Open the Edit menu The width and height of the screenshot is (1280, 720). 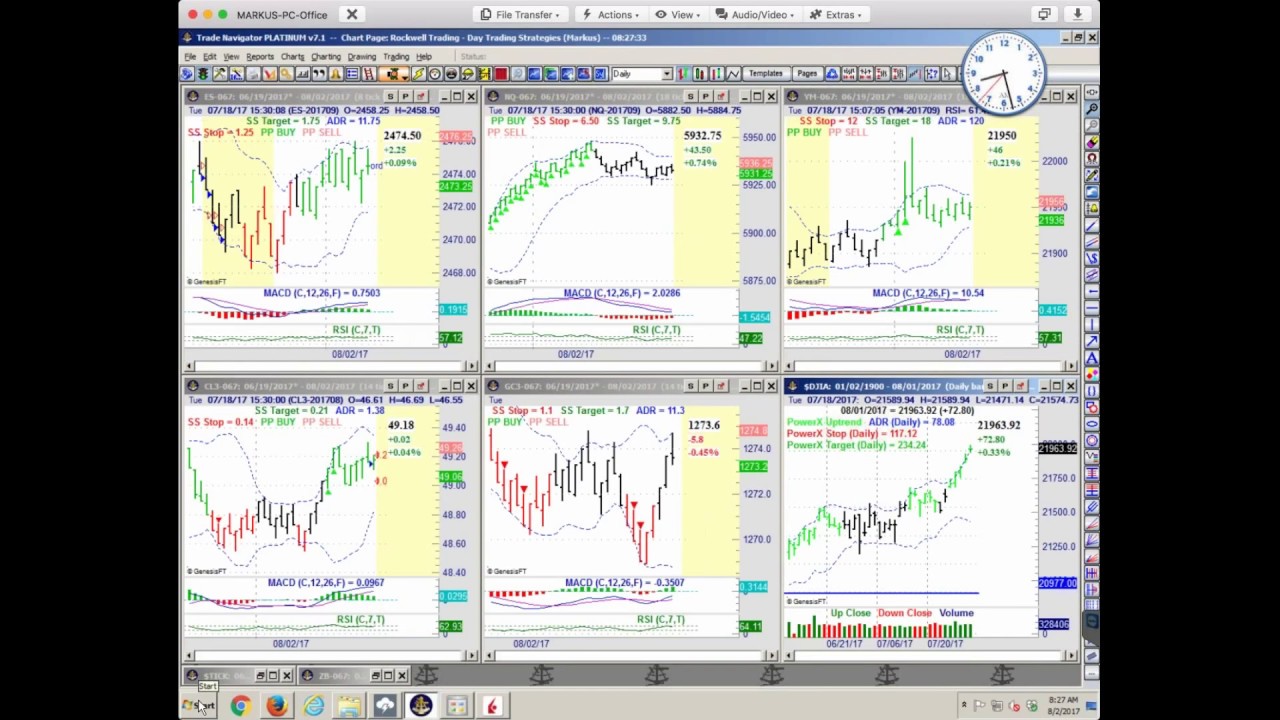[209, 57]
